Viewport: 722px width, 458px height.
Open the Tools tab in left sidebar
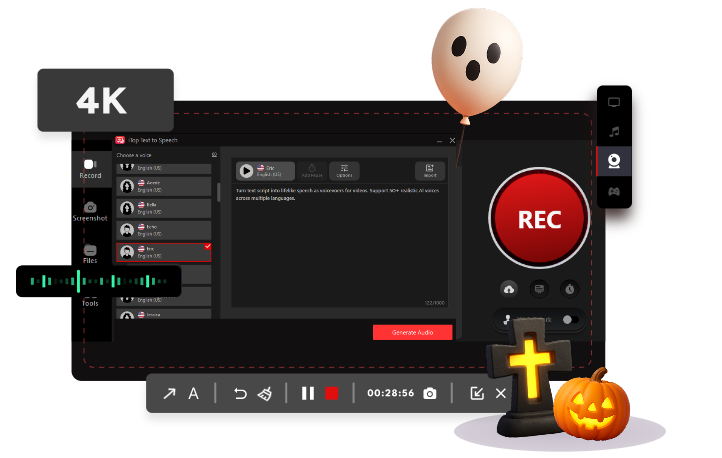[x=90, y=303]
